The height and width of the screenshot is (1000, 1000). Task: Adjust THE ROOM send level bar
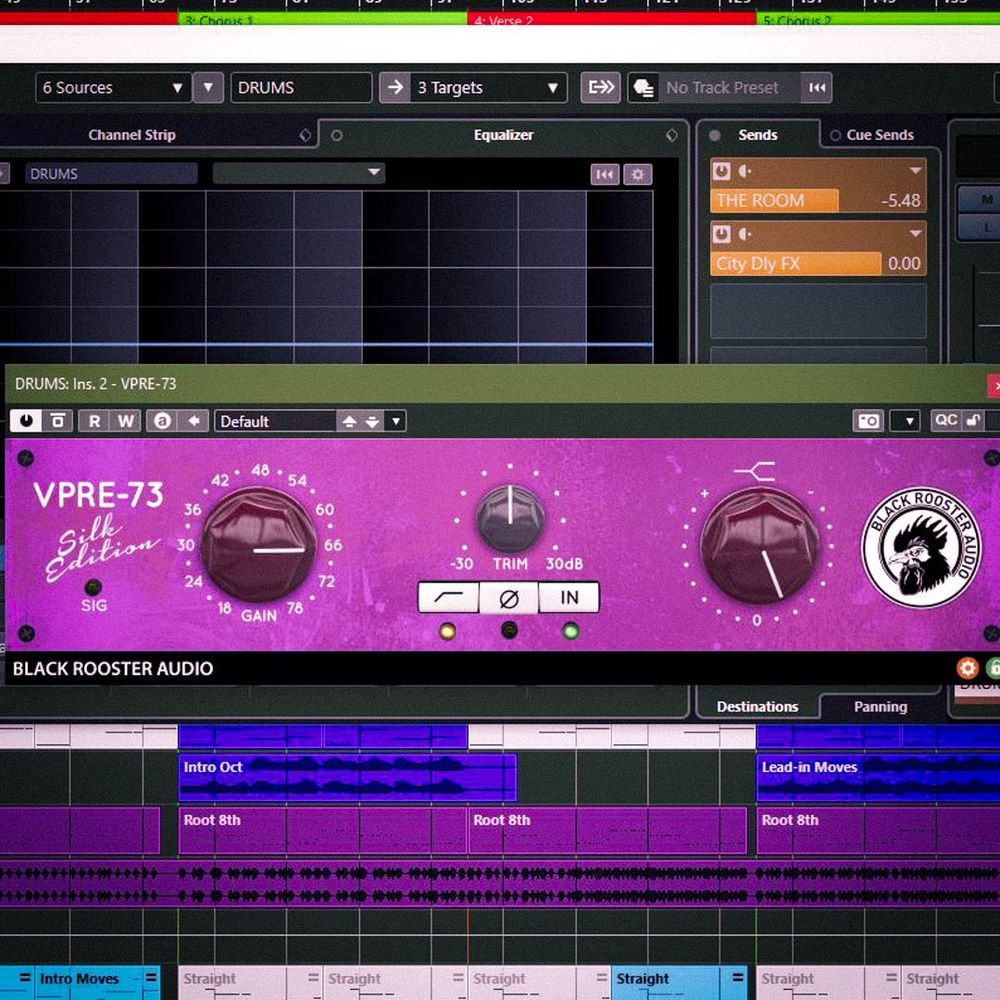point(818,200)
